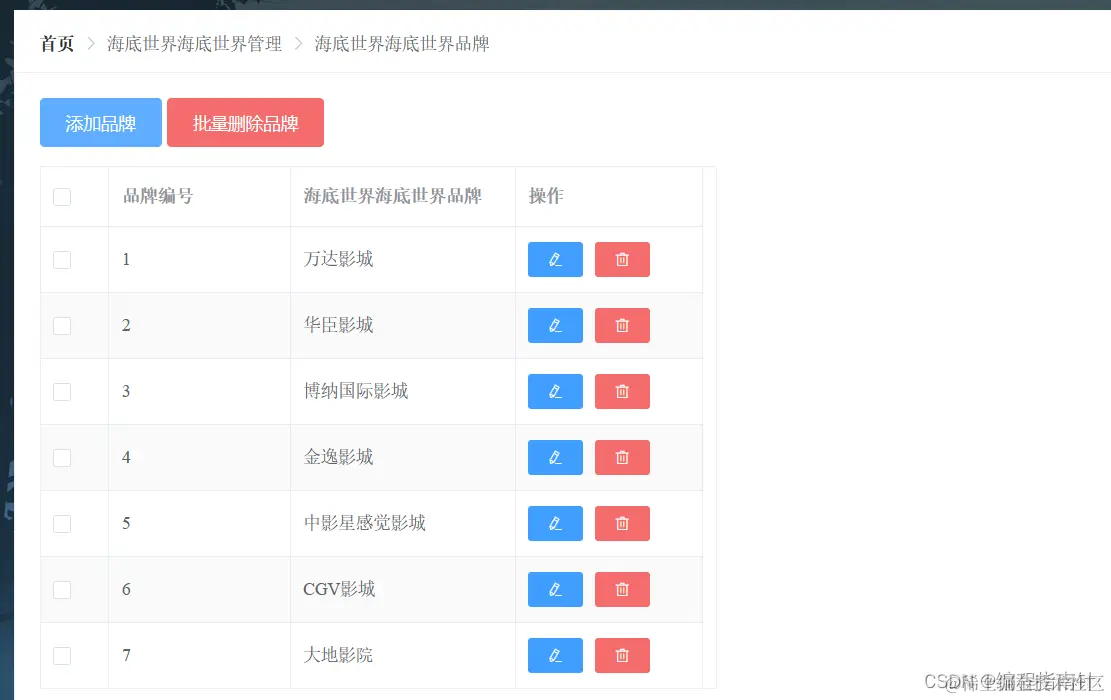Select 海底世界海底世界品牌 breadcrumb item
This screenshot has width=1111, height=700.
point(402,44)
